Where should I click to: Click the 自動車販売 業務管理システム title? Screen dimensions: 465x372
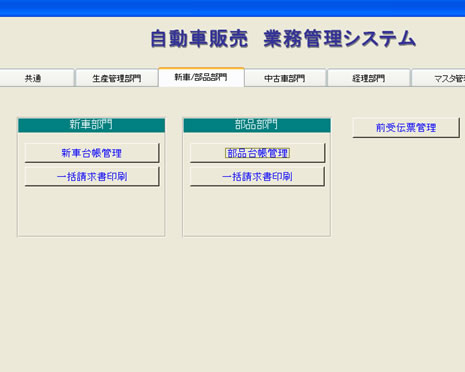(x=283, y=39)
